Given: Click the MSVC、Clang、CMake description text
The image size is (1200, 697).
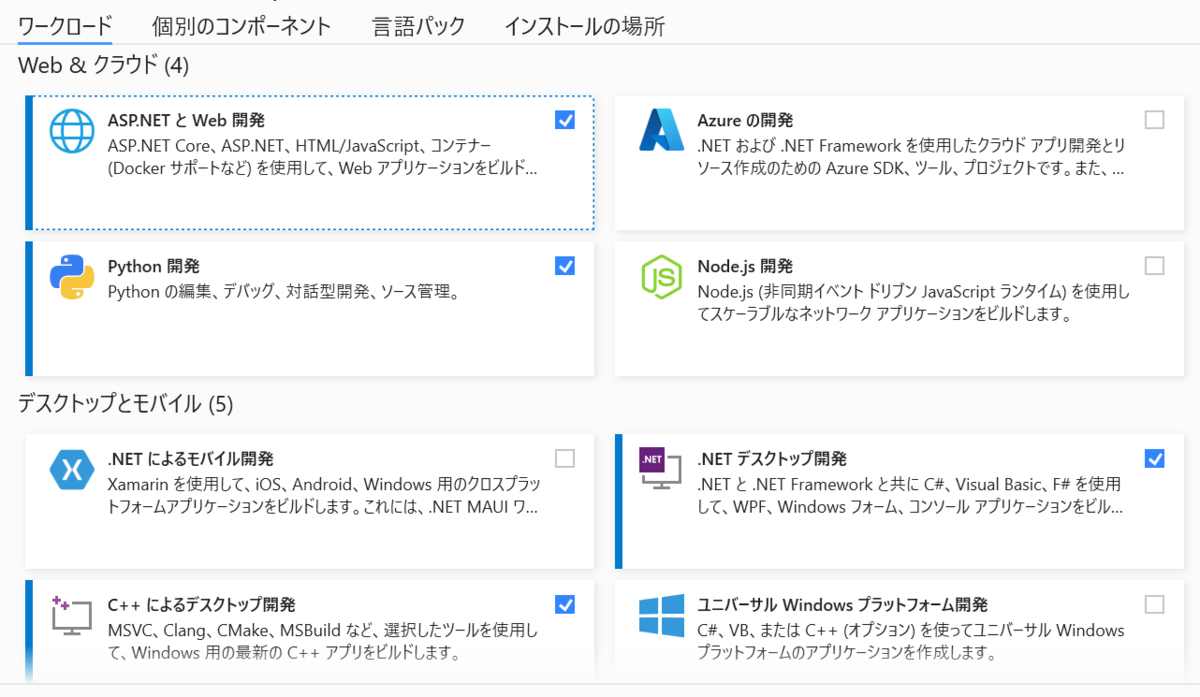Looking at the screenshot, I should (323, 642).
